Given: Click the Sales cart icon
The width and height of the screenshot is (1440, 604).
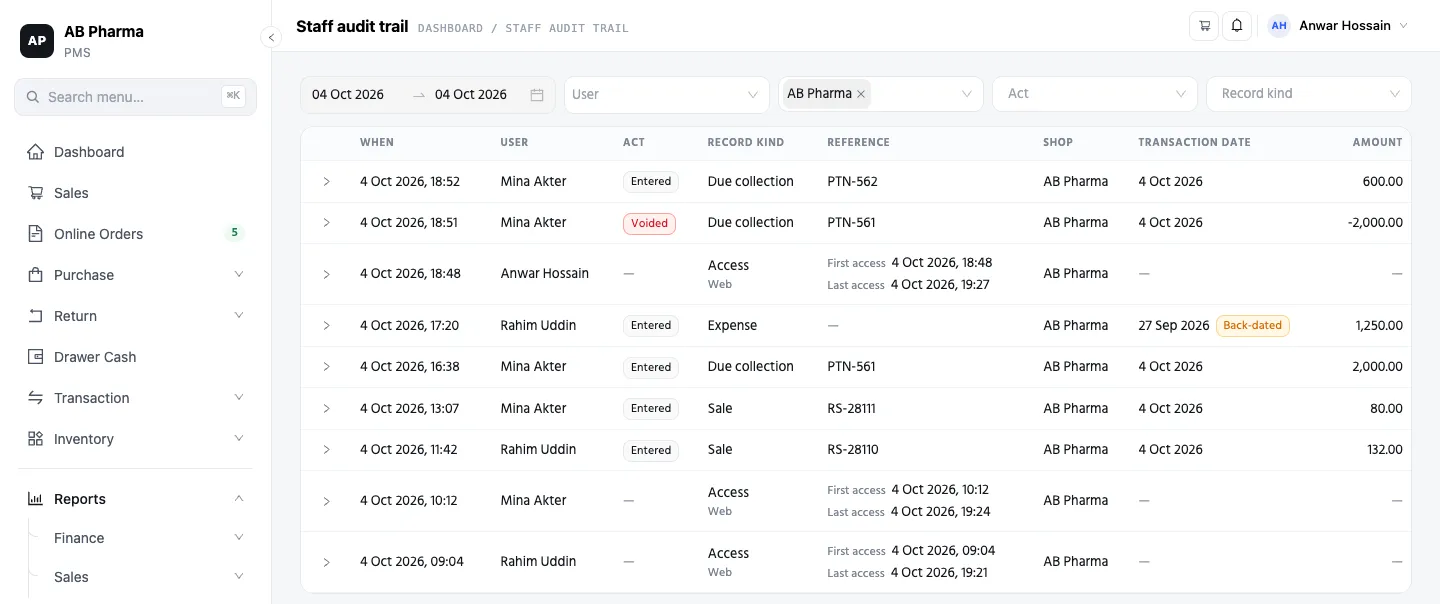Looking at the screenshot, I should pyautogui.click(x=36, y=193).
